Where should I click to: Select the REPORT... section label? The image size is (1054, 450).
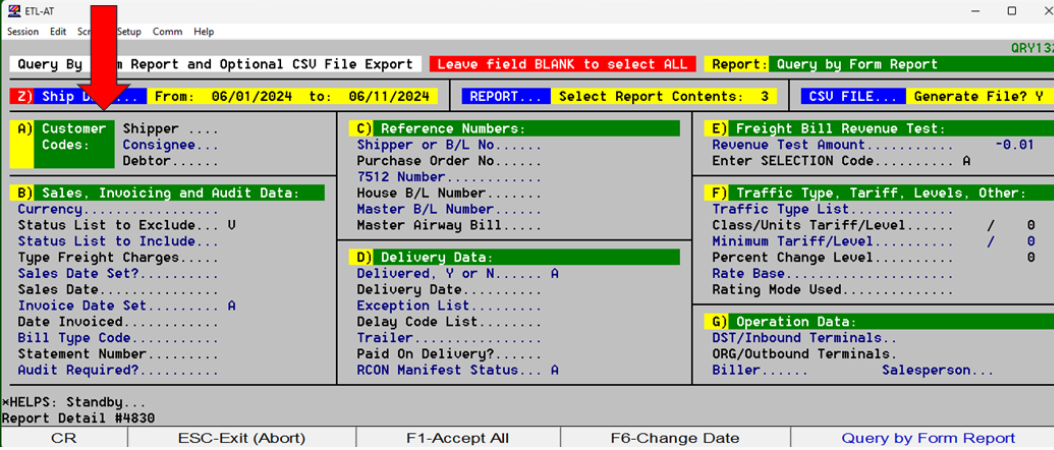pos(509,97)
